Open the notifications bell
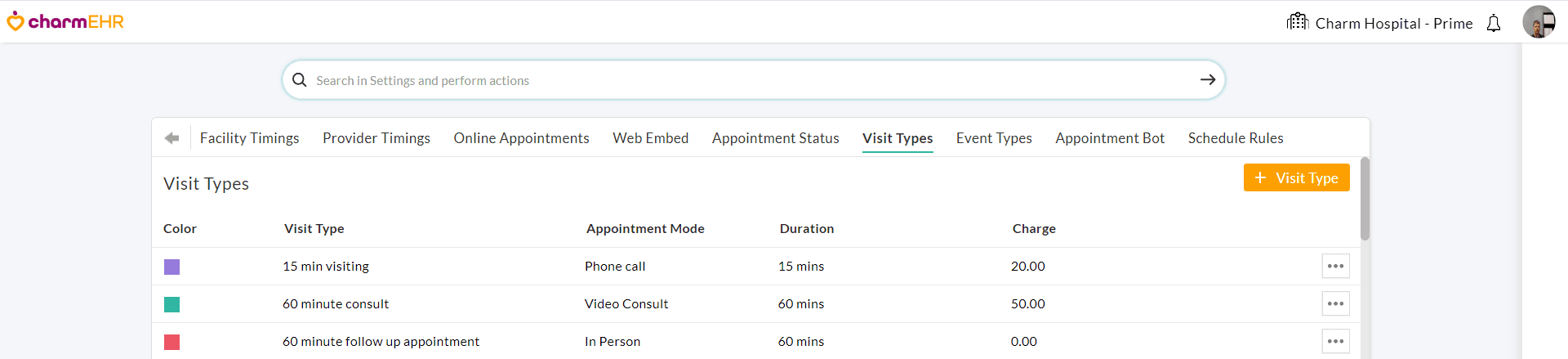 point(1494,23)
